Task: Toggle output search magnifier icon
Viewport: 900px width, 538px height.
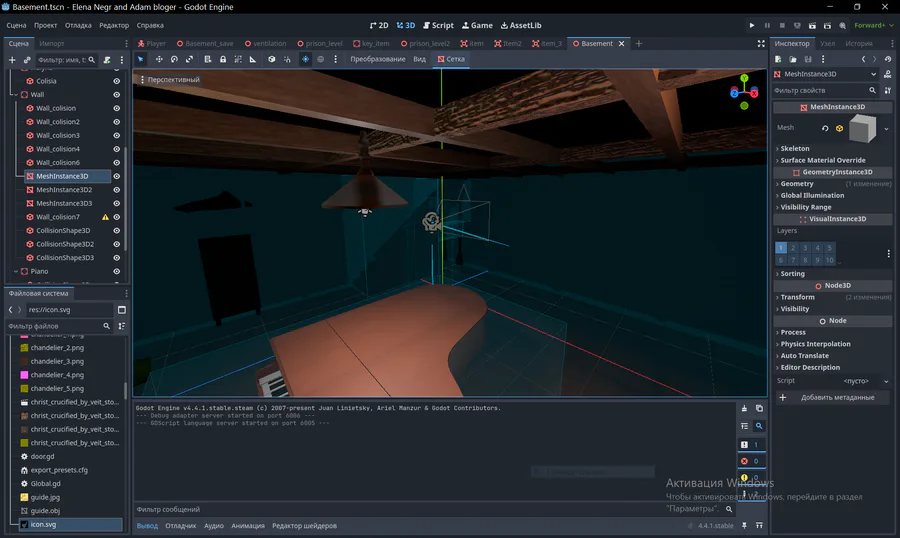Action: click(759, 426)
